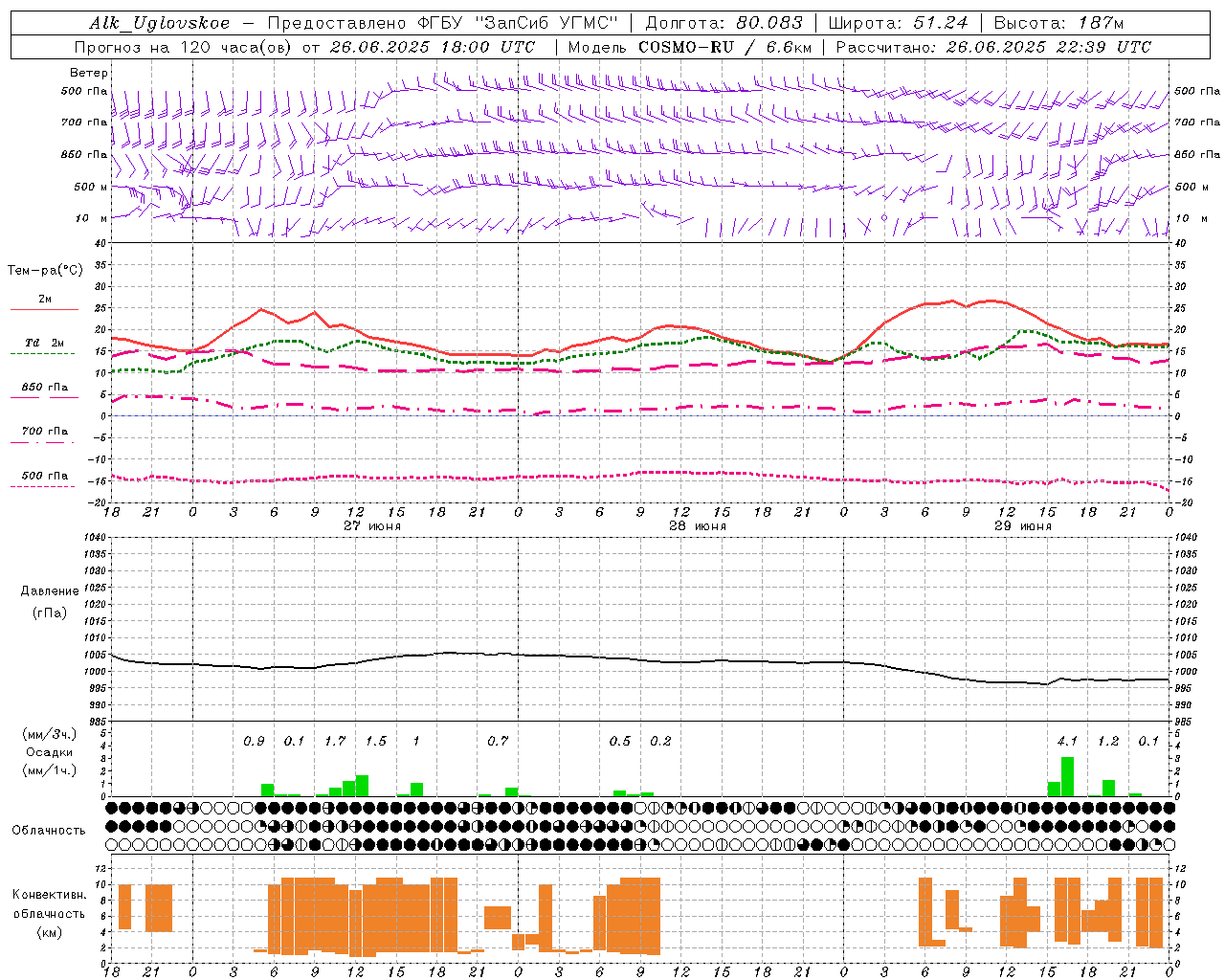
Task: Click the Рассчитано: 26.06.2025 22:39 UTC timestamp
Action: point(993,47)
